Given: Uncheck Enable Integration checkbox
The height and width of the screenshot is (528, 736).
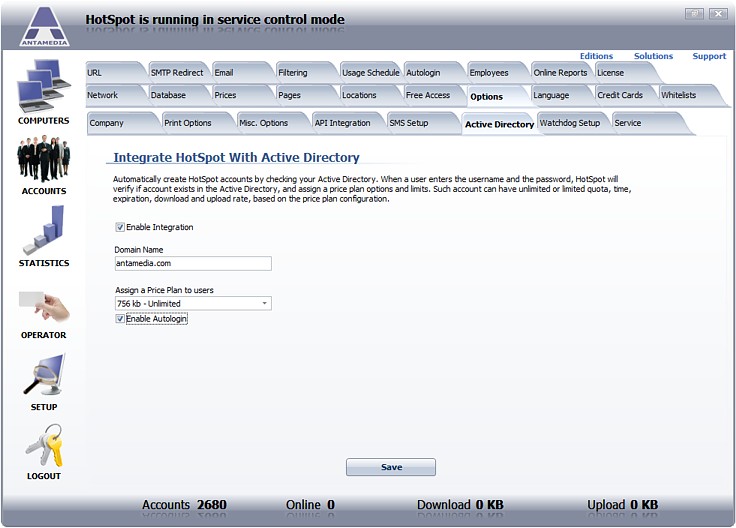Looking at the screenshot, I should 120,227.
